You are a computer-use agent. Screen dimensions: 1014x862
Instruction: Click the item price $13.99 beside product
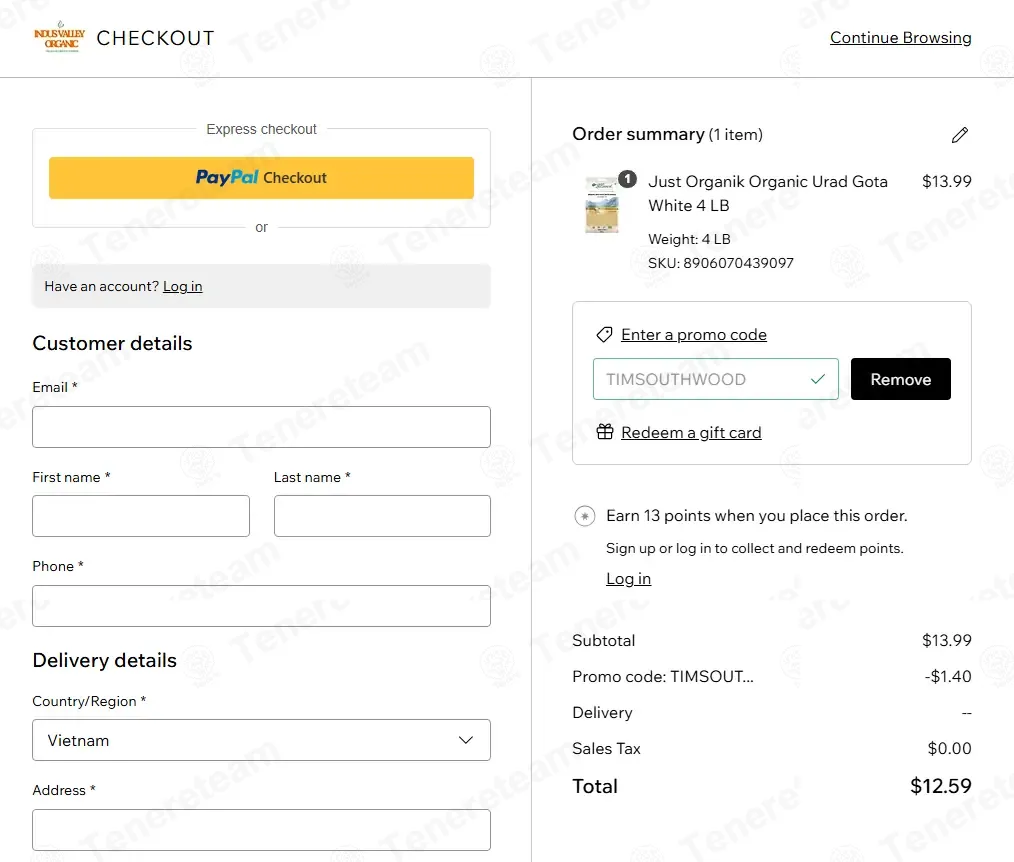947,181
